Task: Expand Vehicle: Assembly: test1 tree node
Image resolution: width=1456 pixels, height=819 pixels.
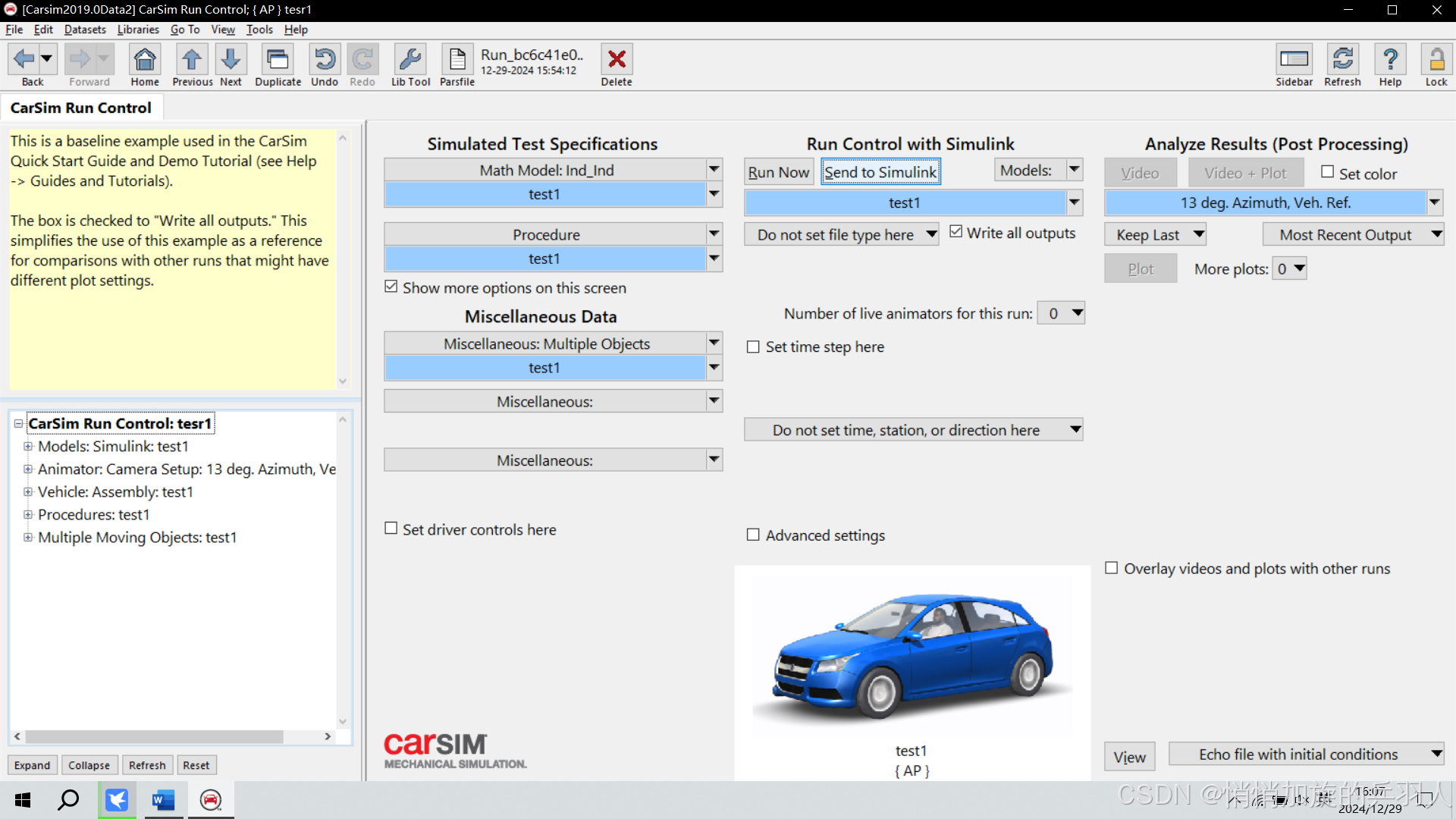Action: coord(28,492)
